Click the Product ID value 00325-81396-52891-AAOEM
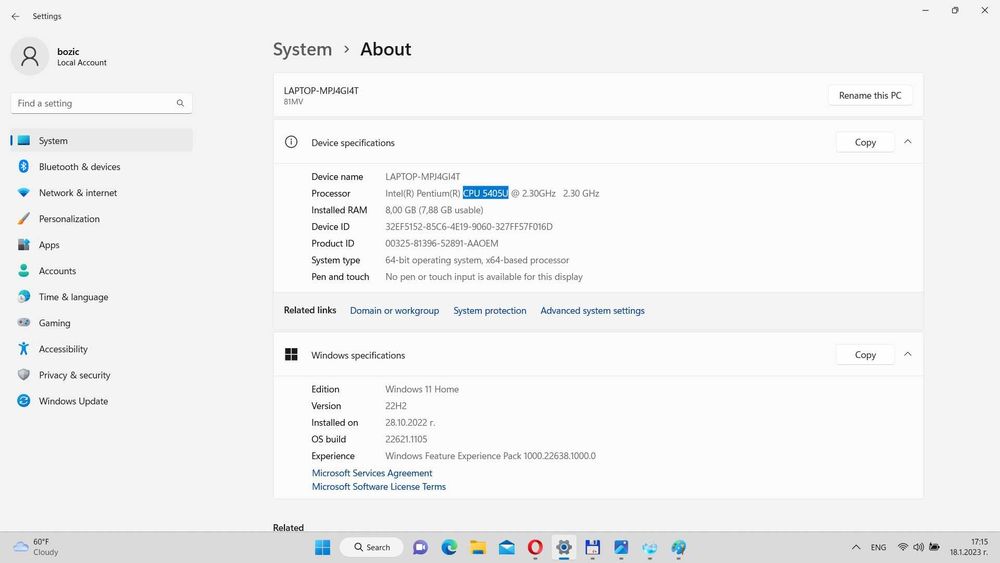 442,243
